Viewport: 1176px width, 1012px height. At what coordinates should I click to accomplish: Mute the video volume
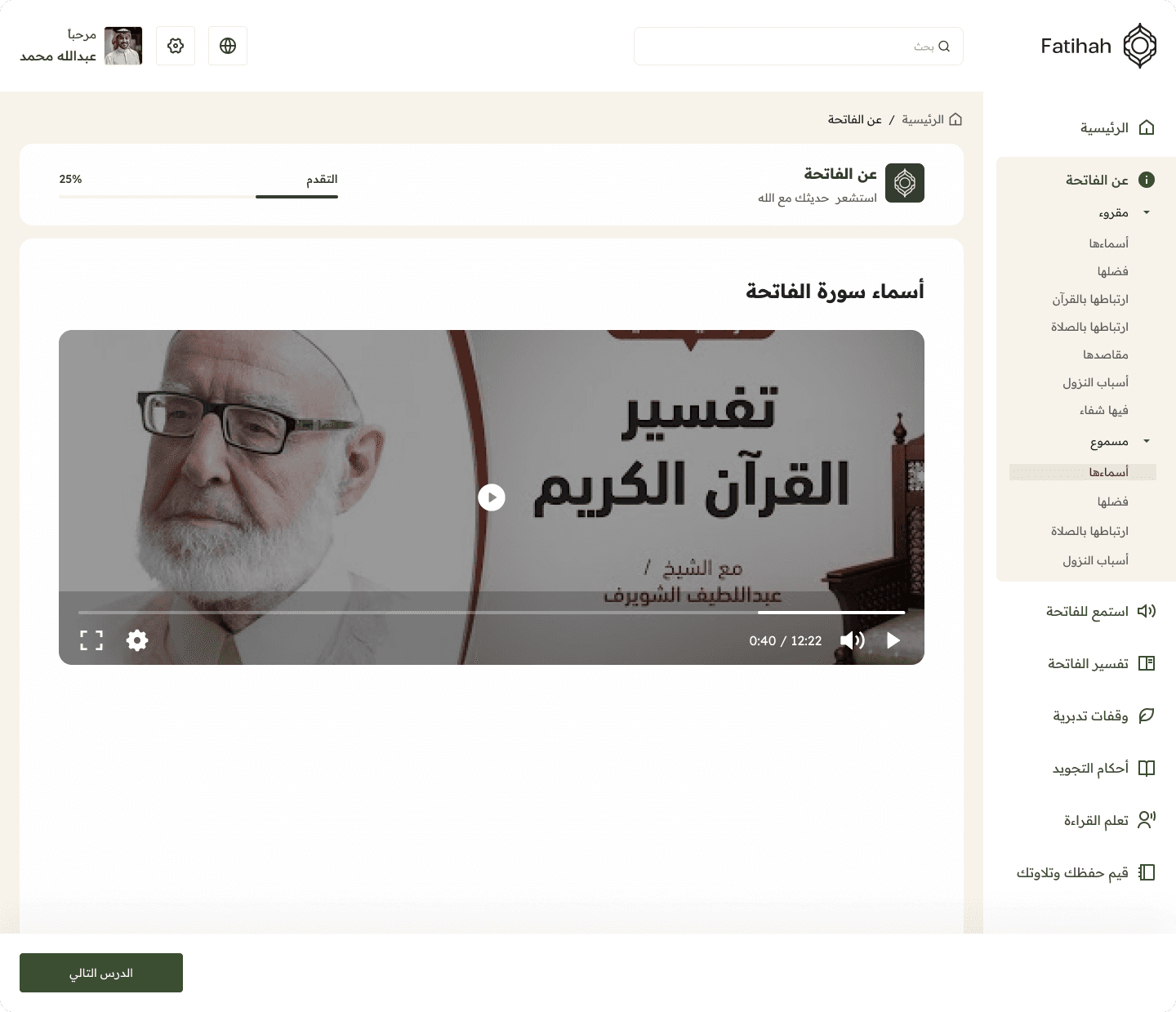(852, 640)
